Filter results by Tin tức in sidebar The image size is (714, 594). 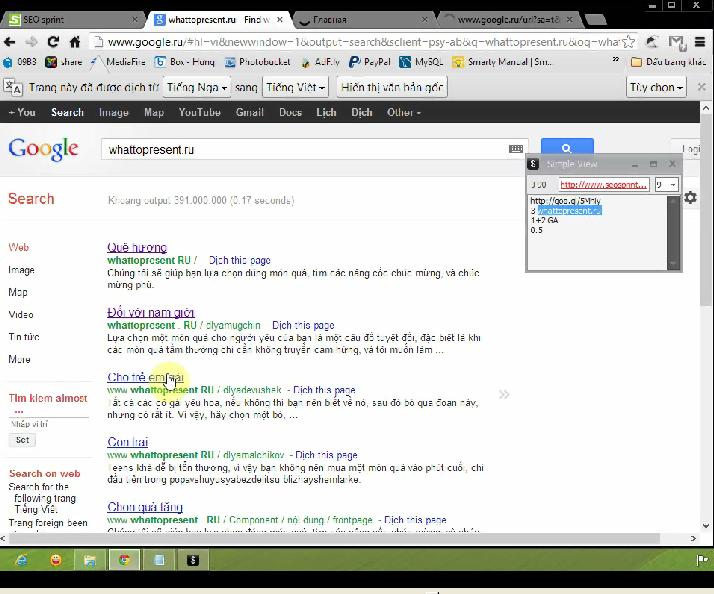pyautogui.click(x=24, y=337)
